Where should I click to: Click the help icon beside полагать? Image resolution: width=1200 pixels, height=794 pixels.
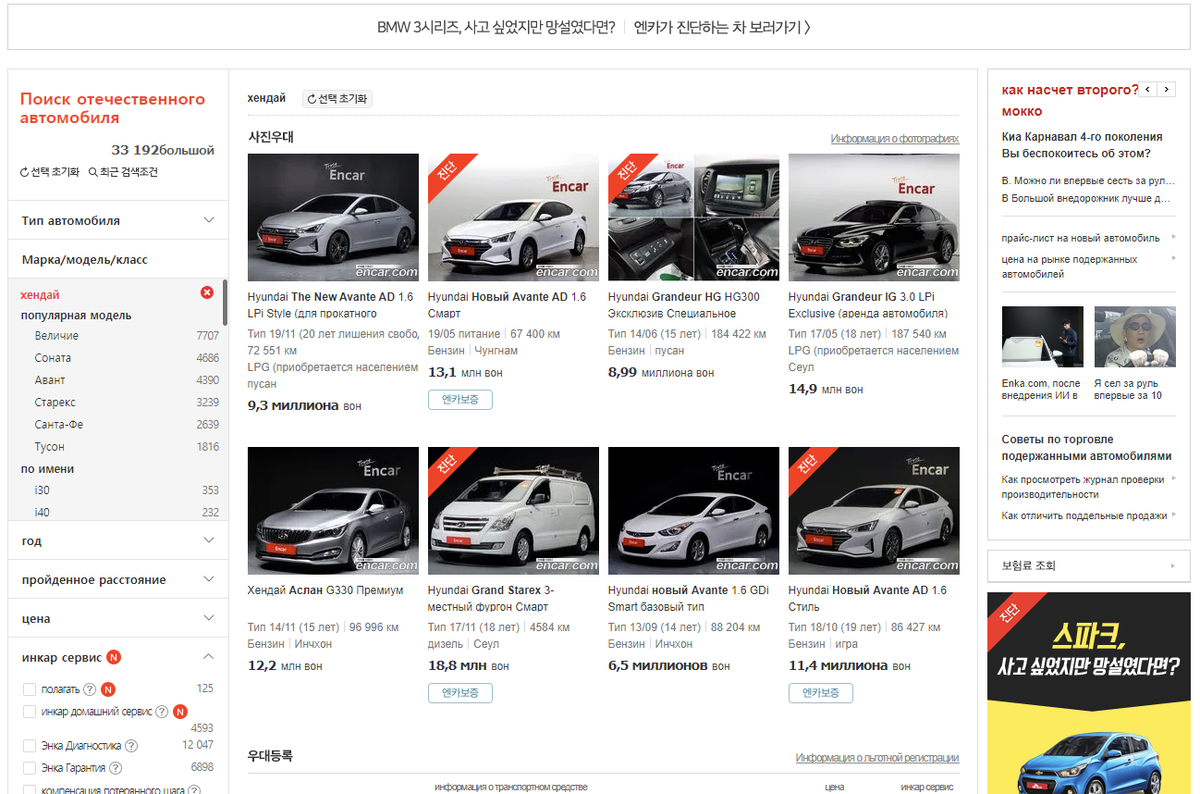pyautogui.click(x=90, y=689)
